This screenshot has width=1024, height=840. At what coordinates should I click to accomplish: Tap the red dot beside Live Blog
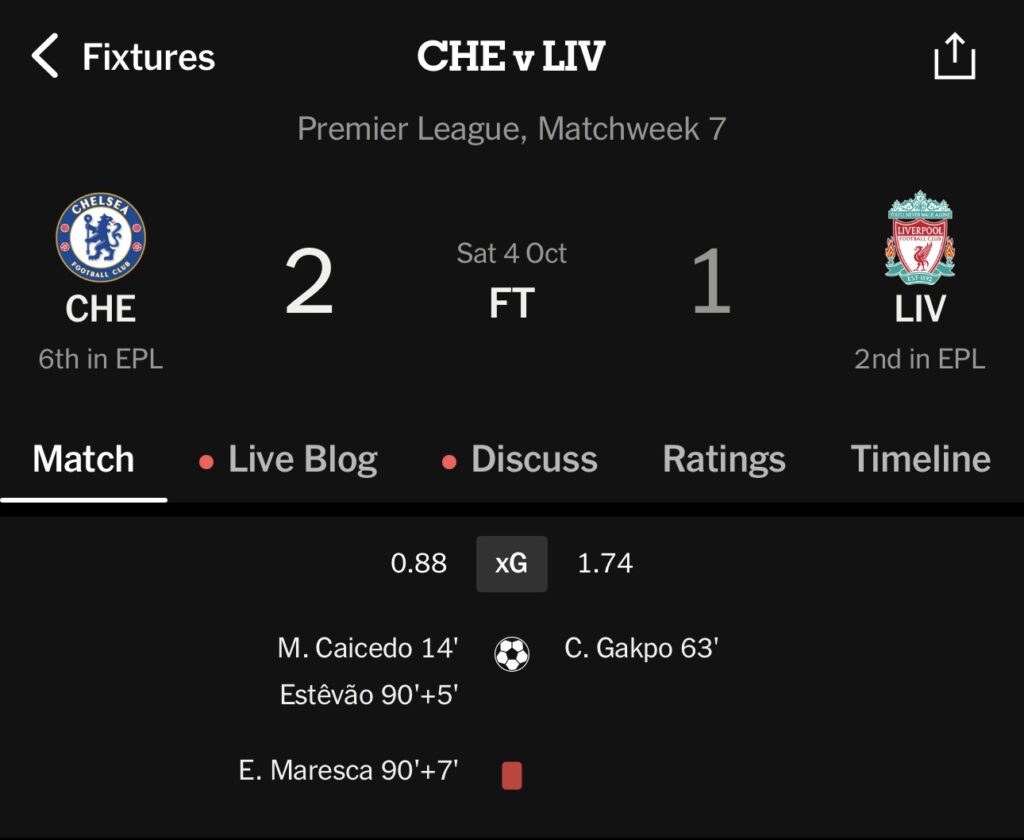pyautogui.click(x=207, y=462)
